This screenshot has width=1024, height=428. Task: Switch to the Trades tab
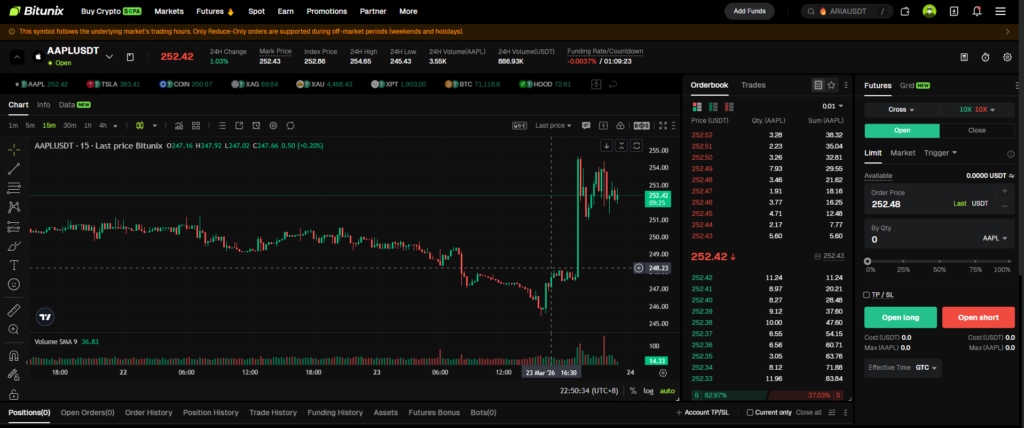[753, 85]
